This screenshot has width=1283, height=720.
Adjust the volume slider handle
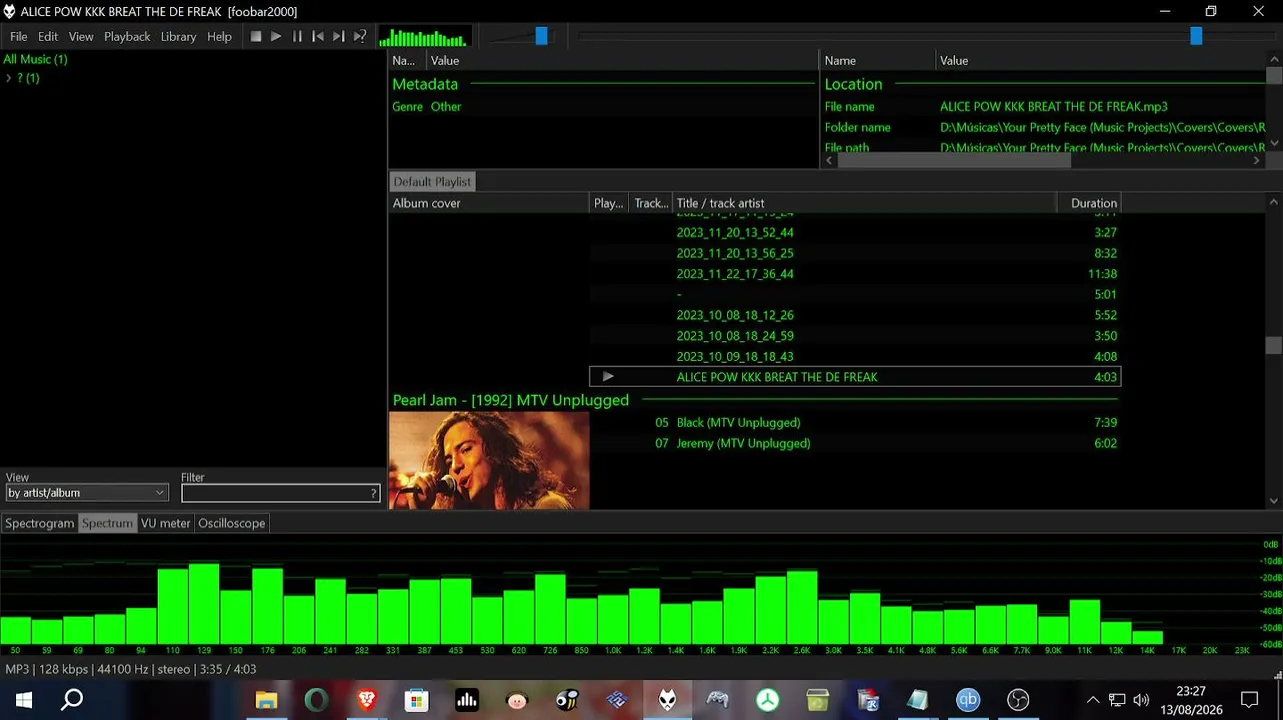[x=542, y=36]
